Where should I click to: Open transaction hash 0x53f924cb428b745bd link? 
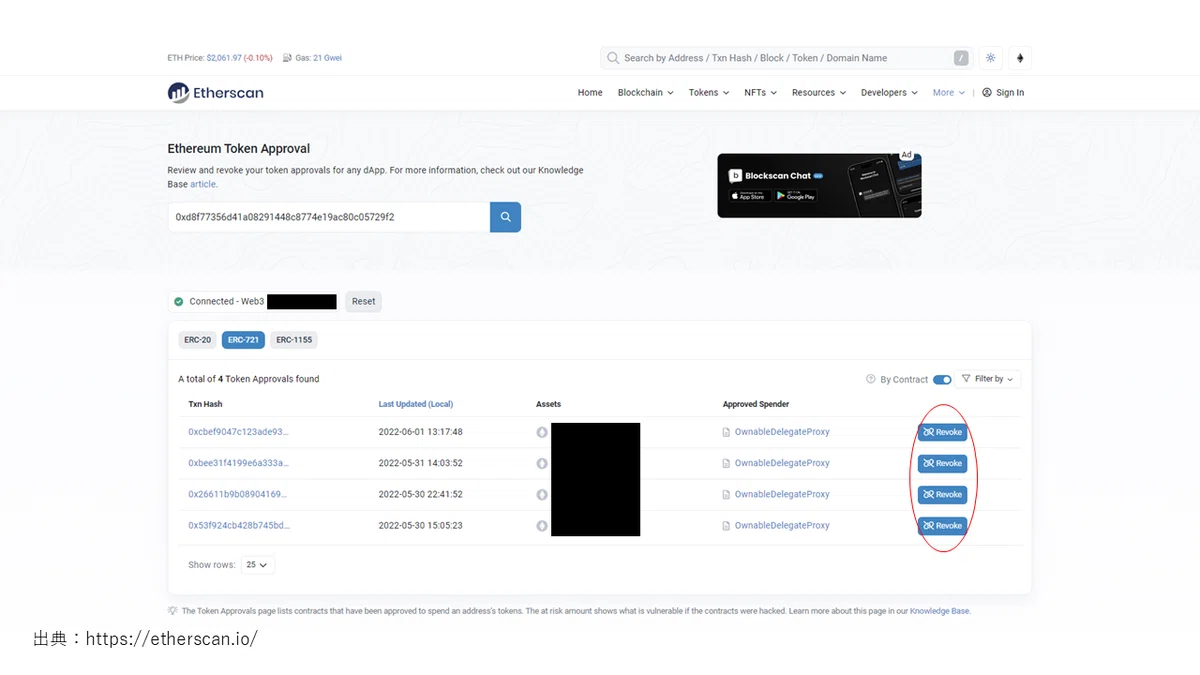coord(239,525)
